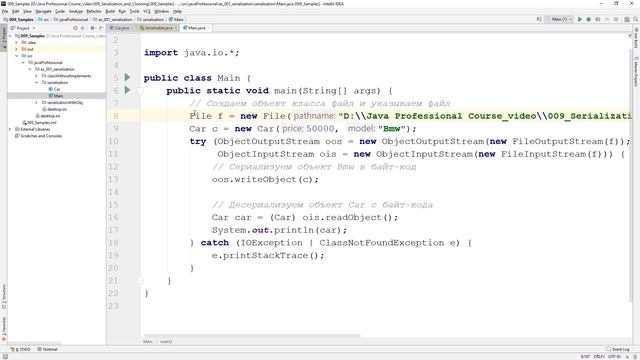This screenshot has width=640, height=360.
Task: Select the Car class in project tree
Action: tap(54, 89)
